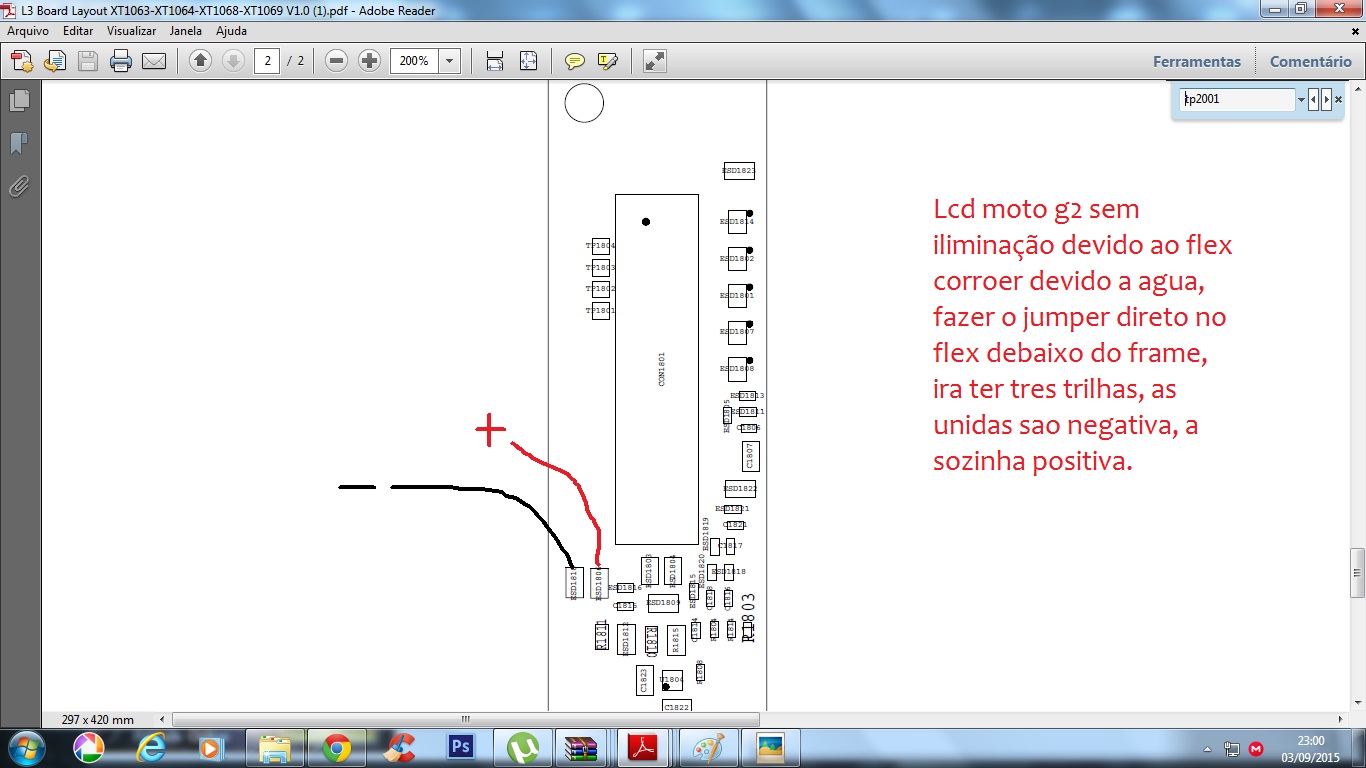Click the find text search field

(1238, 99)
